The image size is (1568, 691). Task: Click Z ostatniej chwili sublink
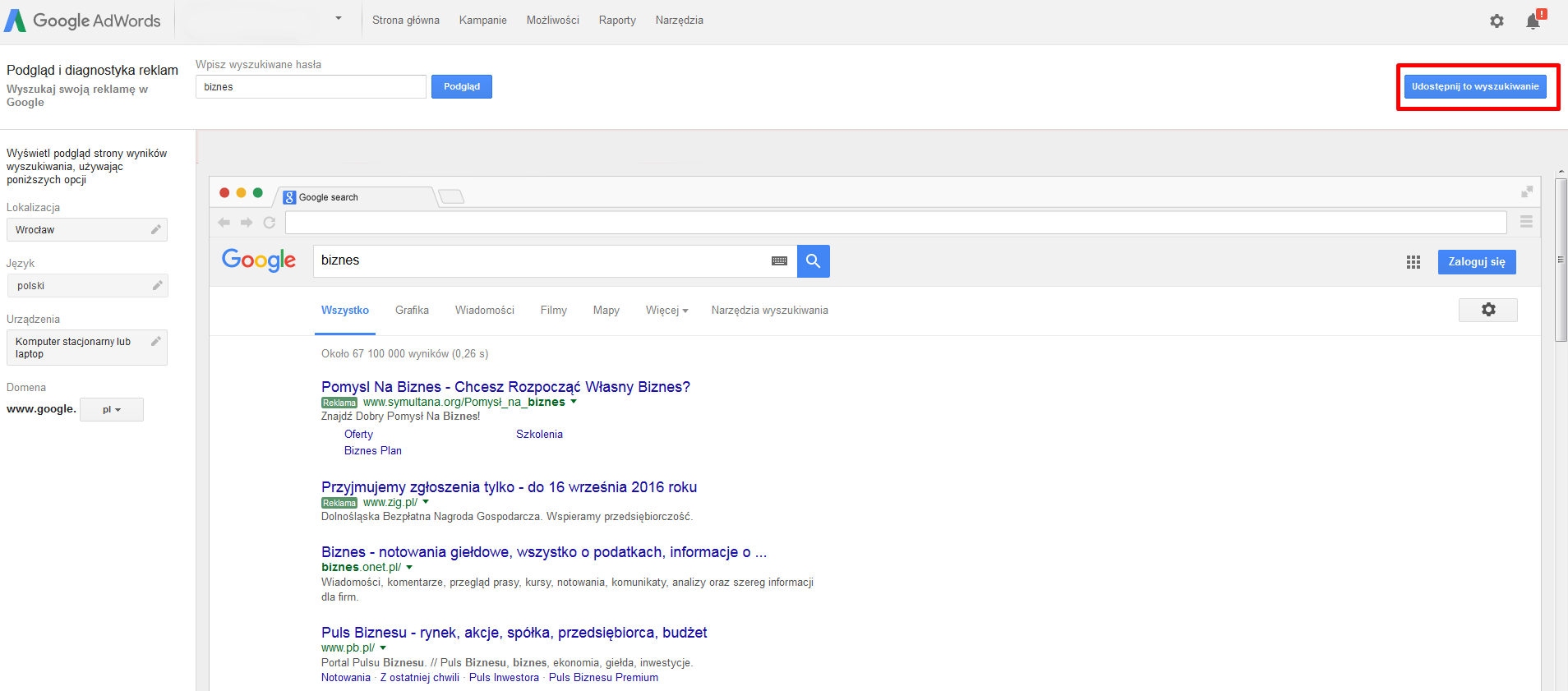coord(420,678)
